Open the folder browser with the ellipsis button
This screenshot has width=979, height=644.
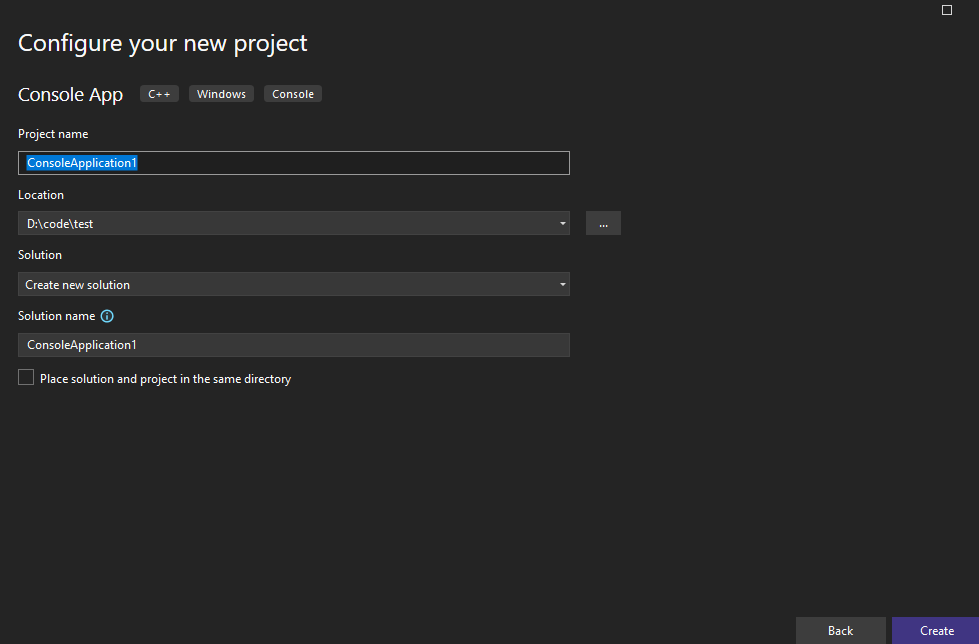603,224
